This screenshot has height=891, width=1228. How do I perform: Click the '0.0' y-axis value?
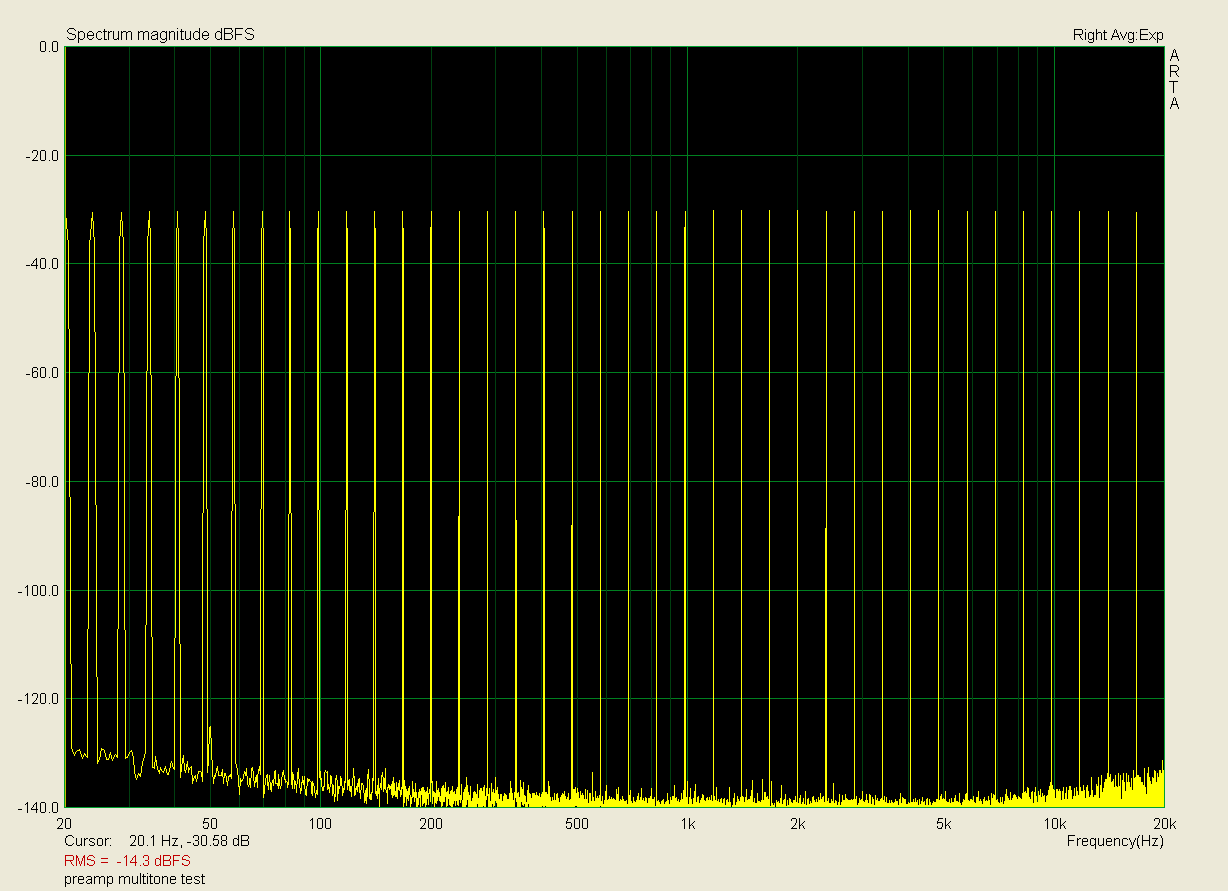tap(47, 47)
